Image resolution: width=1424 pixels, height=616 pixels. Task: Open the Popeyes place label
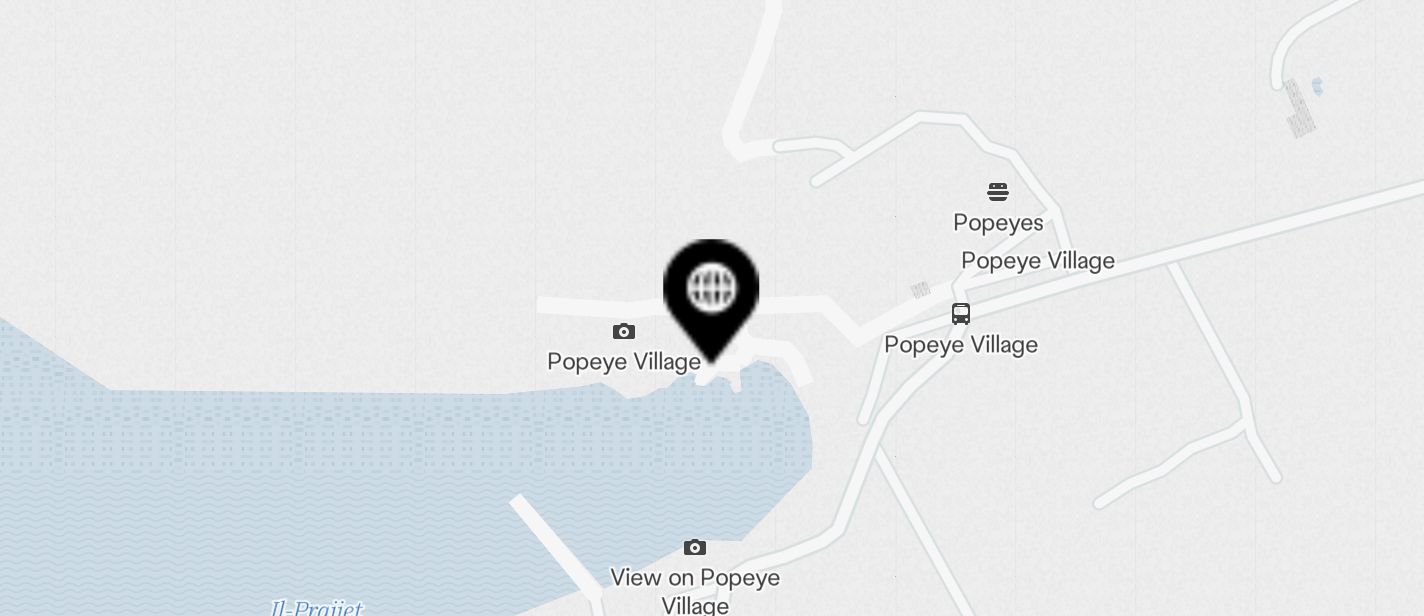tap(998, 223)
